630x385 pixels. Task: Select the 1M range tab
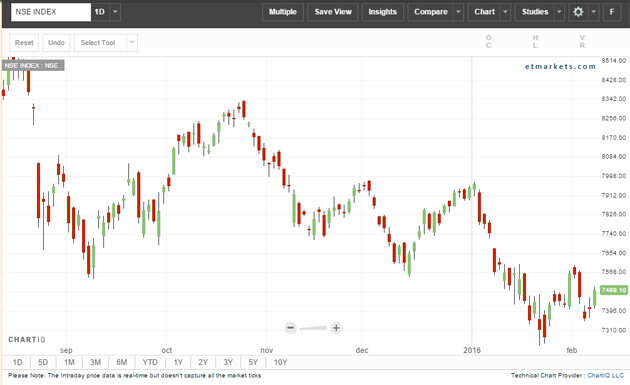(x=69, y=362)
